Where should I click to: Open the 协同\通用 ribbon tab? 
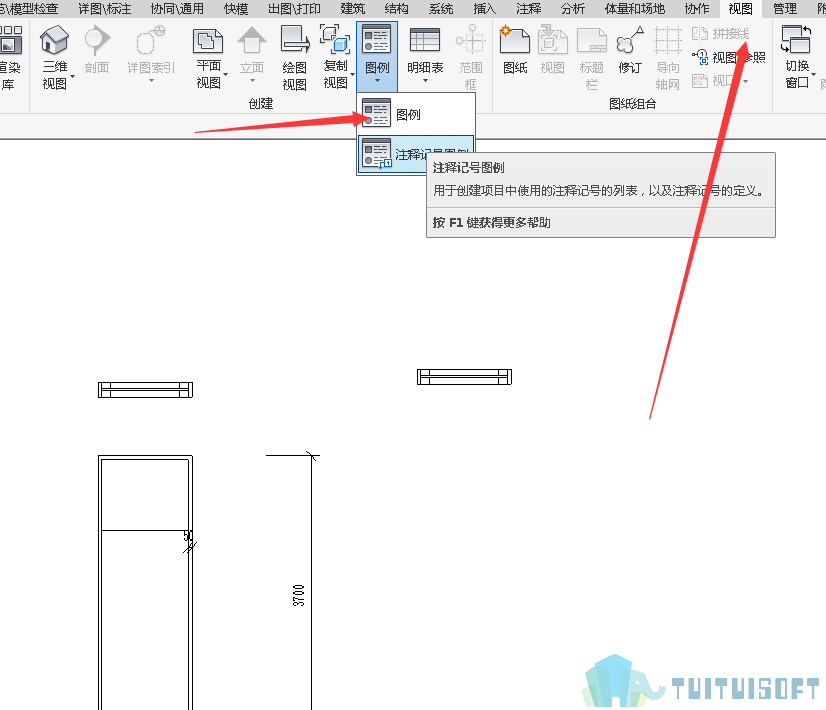(177, 8)
